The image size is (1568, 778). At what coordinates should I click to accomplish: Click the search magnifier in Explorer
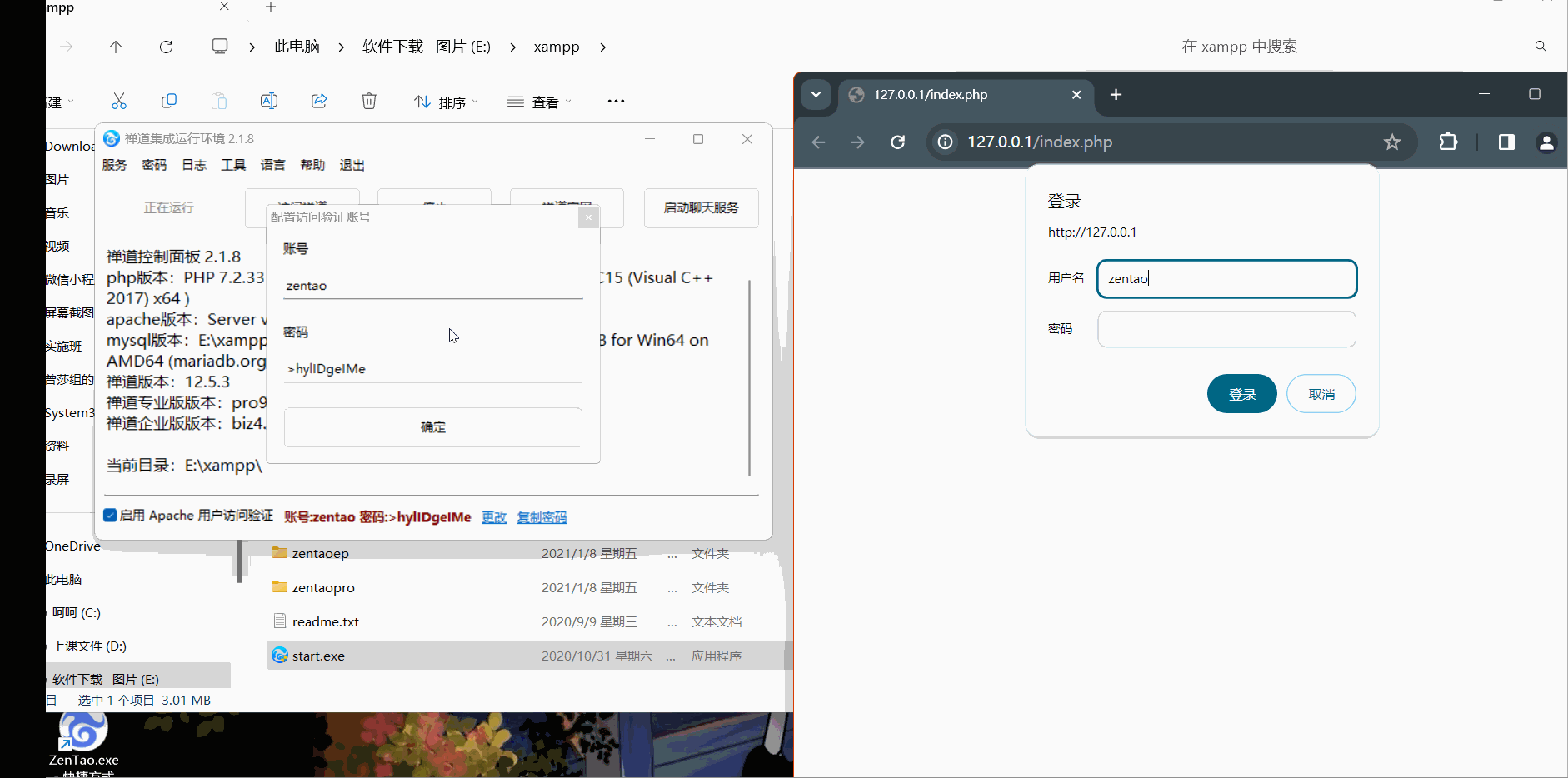pos(1541,47)
